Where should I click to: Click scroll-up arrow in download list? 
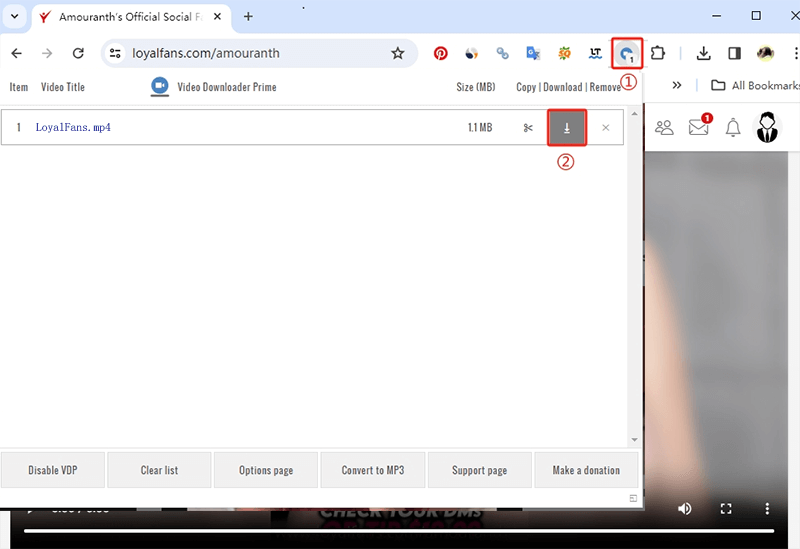coord(634,113)
